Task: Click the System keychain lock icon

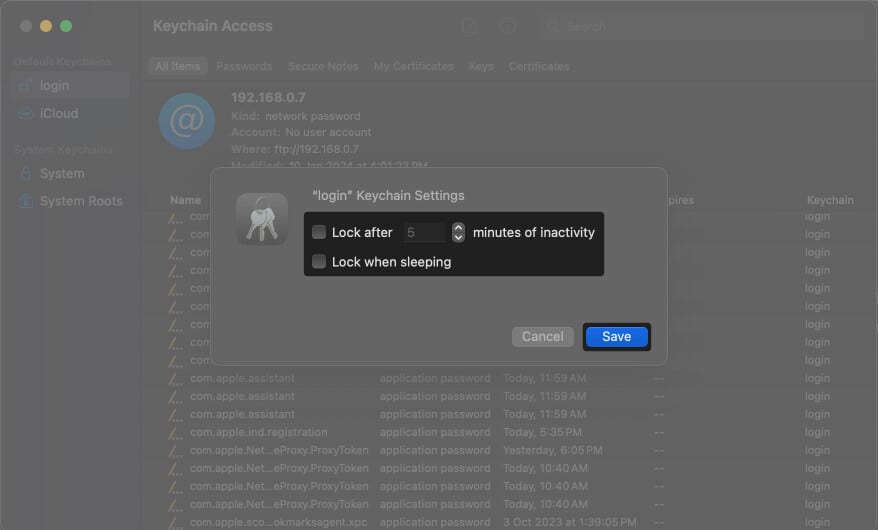Action: (x=25, y=173)
